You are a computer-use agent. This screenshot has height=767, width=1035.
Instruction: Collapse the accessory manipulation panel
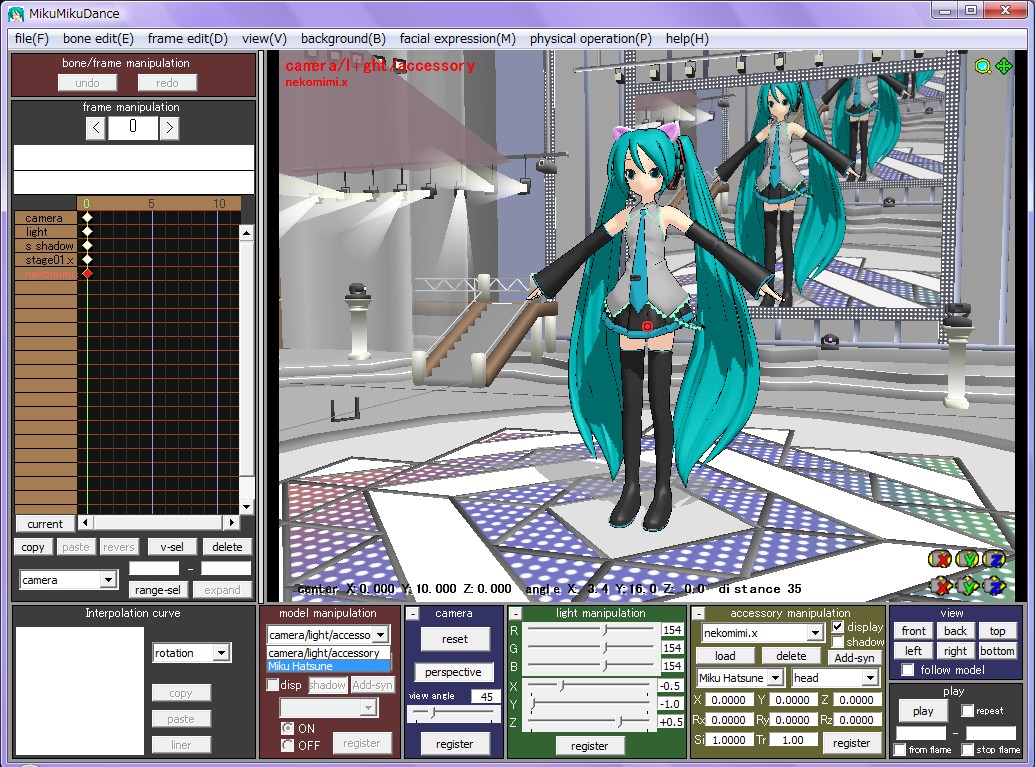(x=698, y=613)
